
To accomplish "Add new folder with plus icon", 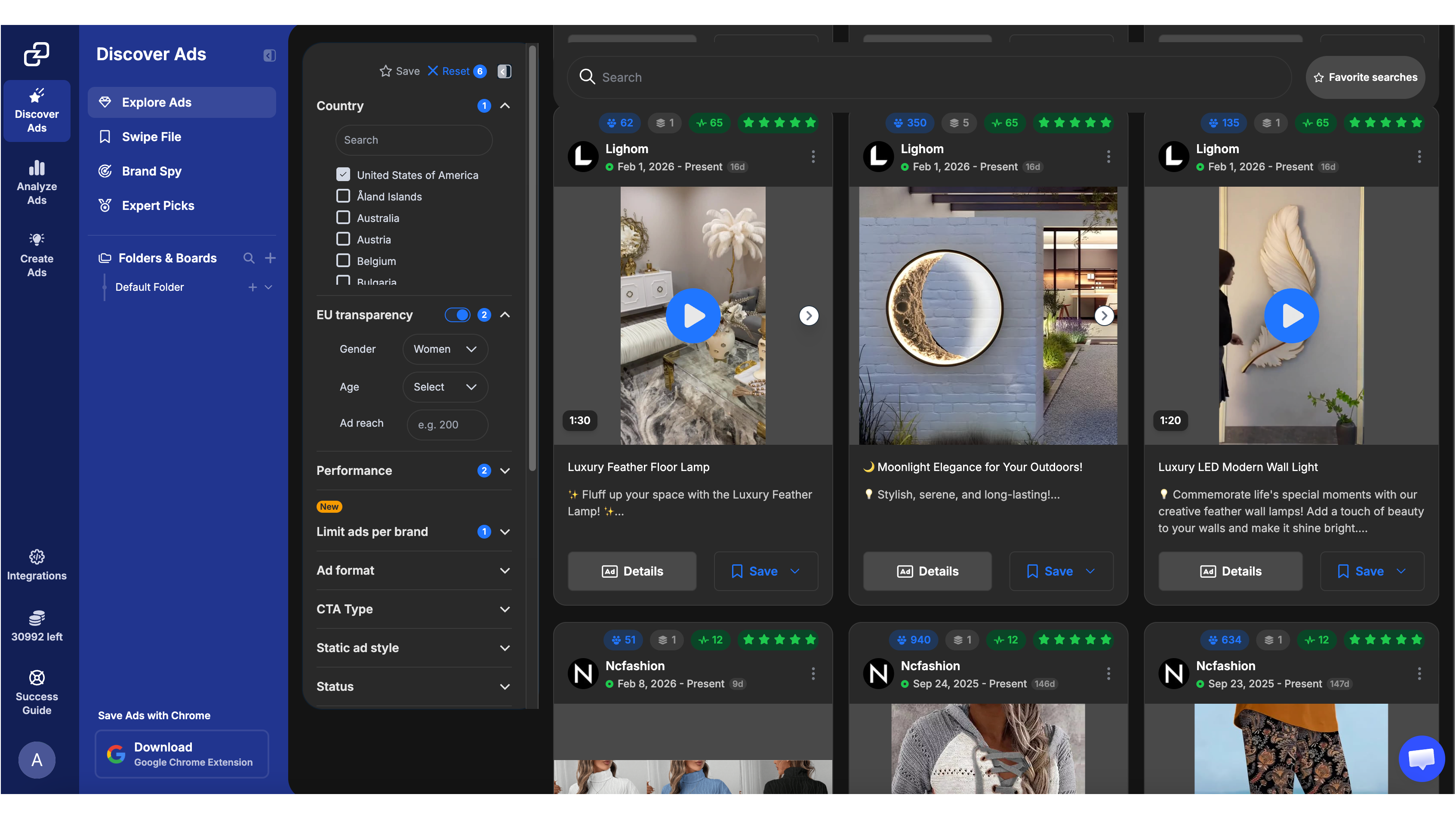I will click(x=270, y=259).
